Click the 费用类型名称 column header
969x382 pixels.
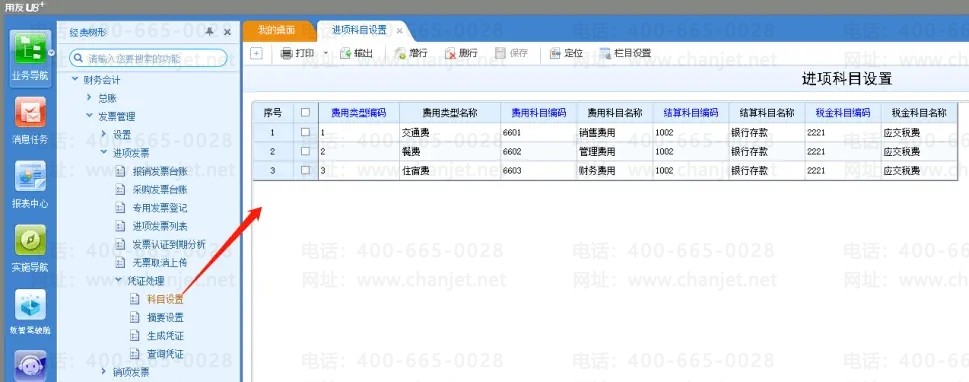450,112
